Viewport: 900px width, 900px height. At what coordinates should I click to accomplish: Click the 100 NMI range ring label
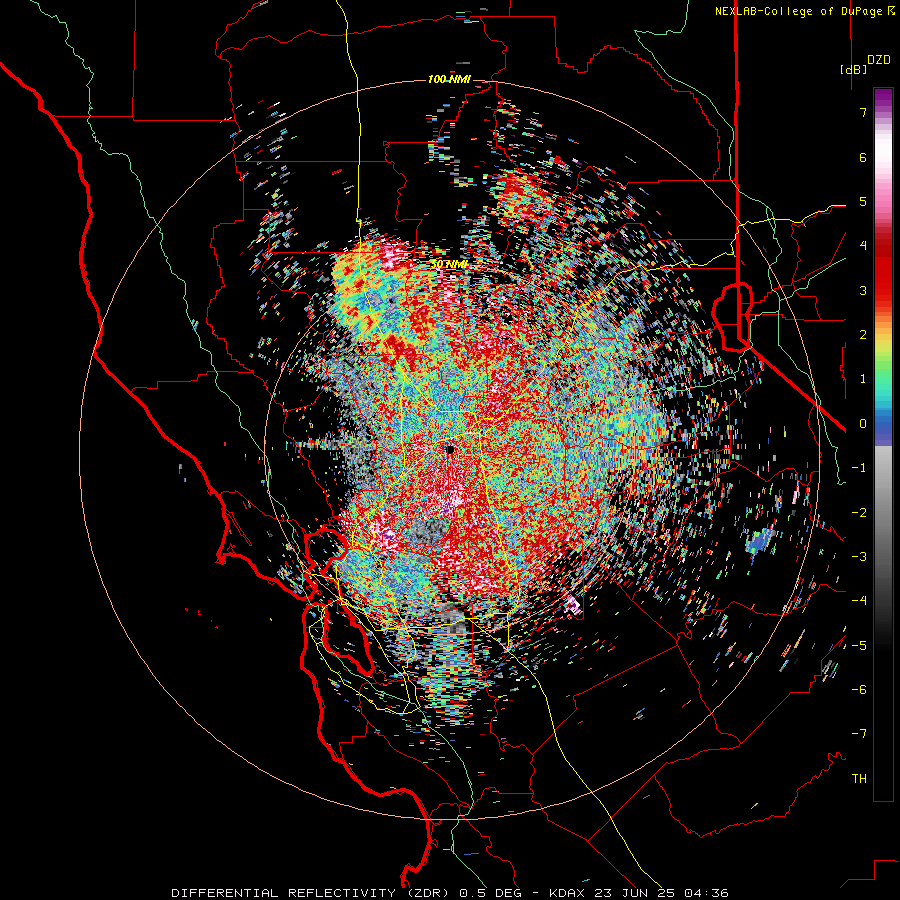click(449, 79)
